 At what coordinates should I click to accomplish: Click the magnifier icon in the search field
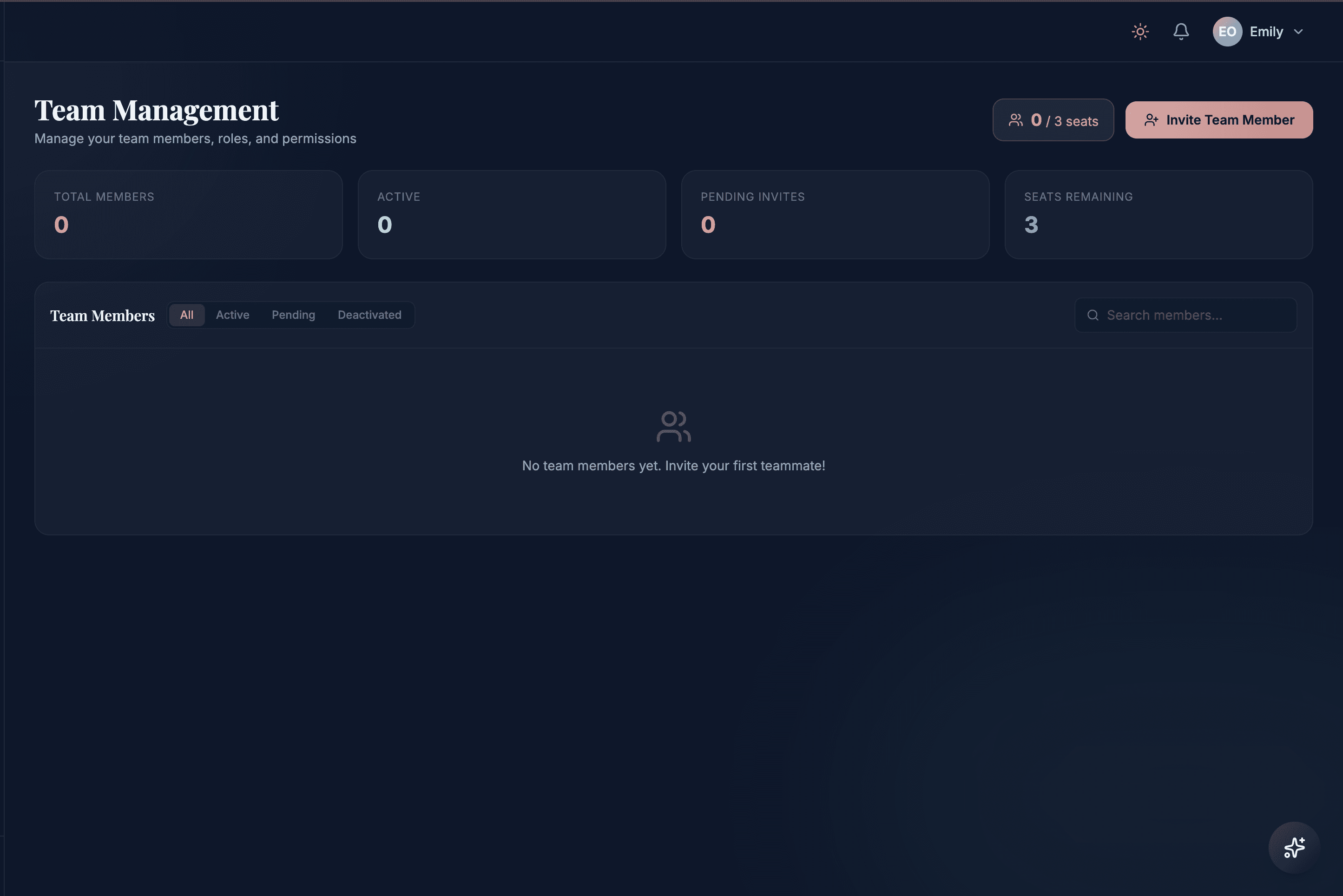pos(1093,315)
